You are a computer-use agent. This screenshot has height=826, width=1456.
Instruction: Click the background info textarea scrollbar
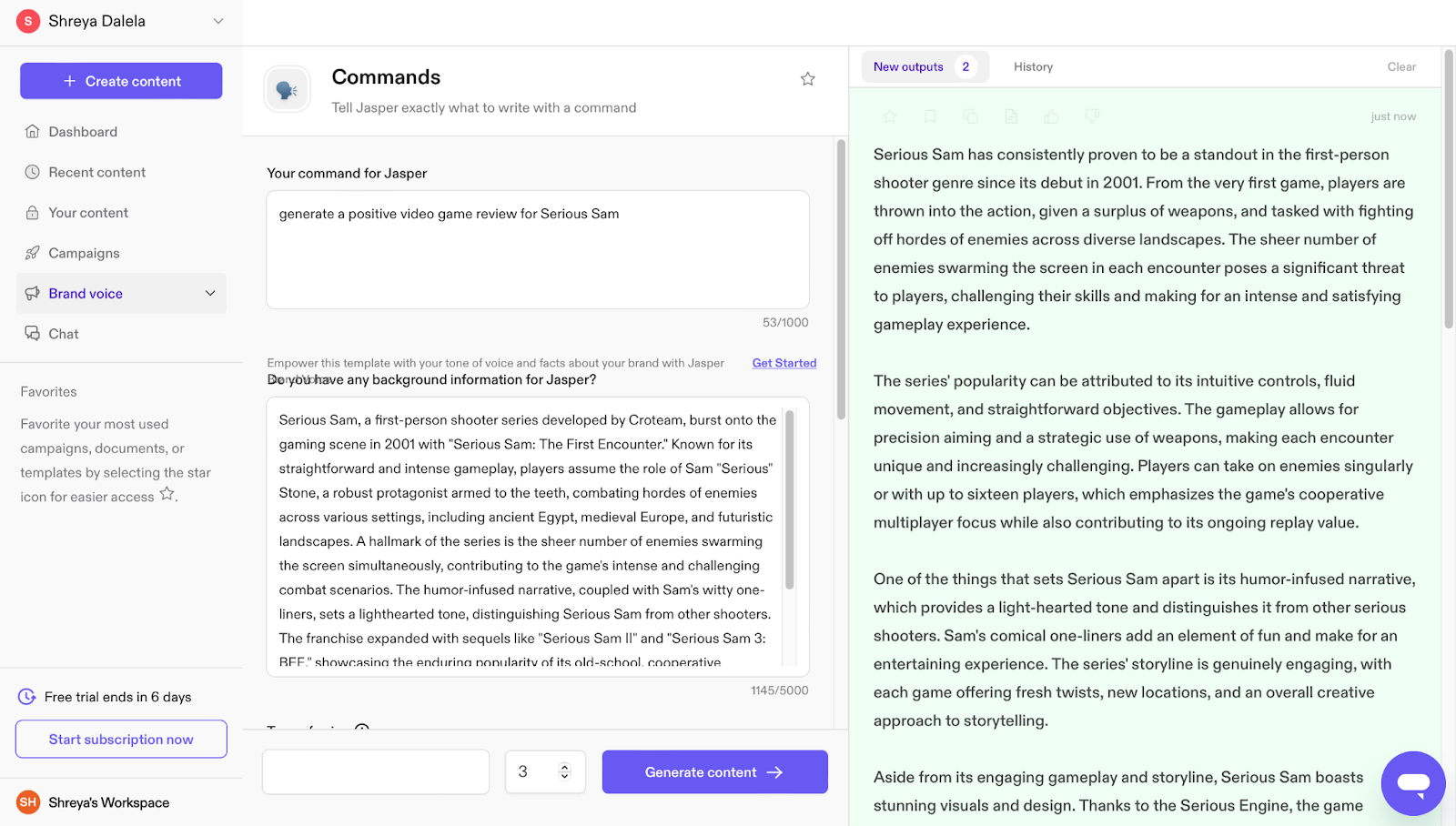(789, 499)
